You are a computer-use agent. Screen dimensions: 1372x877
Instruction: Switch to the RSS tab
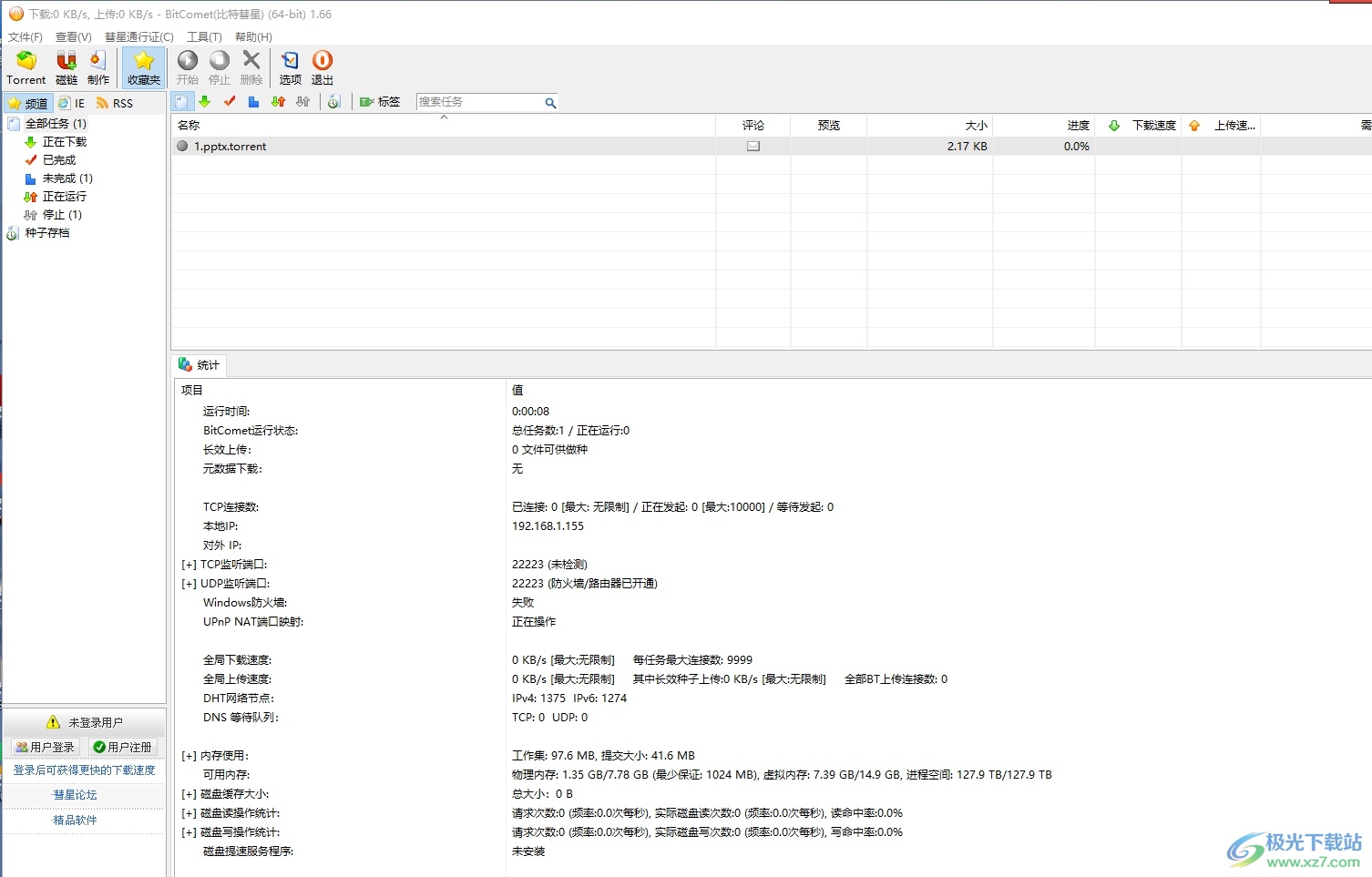tap(115, 103)
